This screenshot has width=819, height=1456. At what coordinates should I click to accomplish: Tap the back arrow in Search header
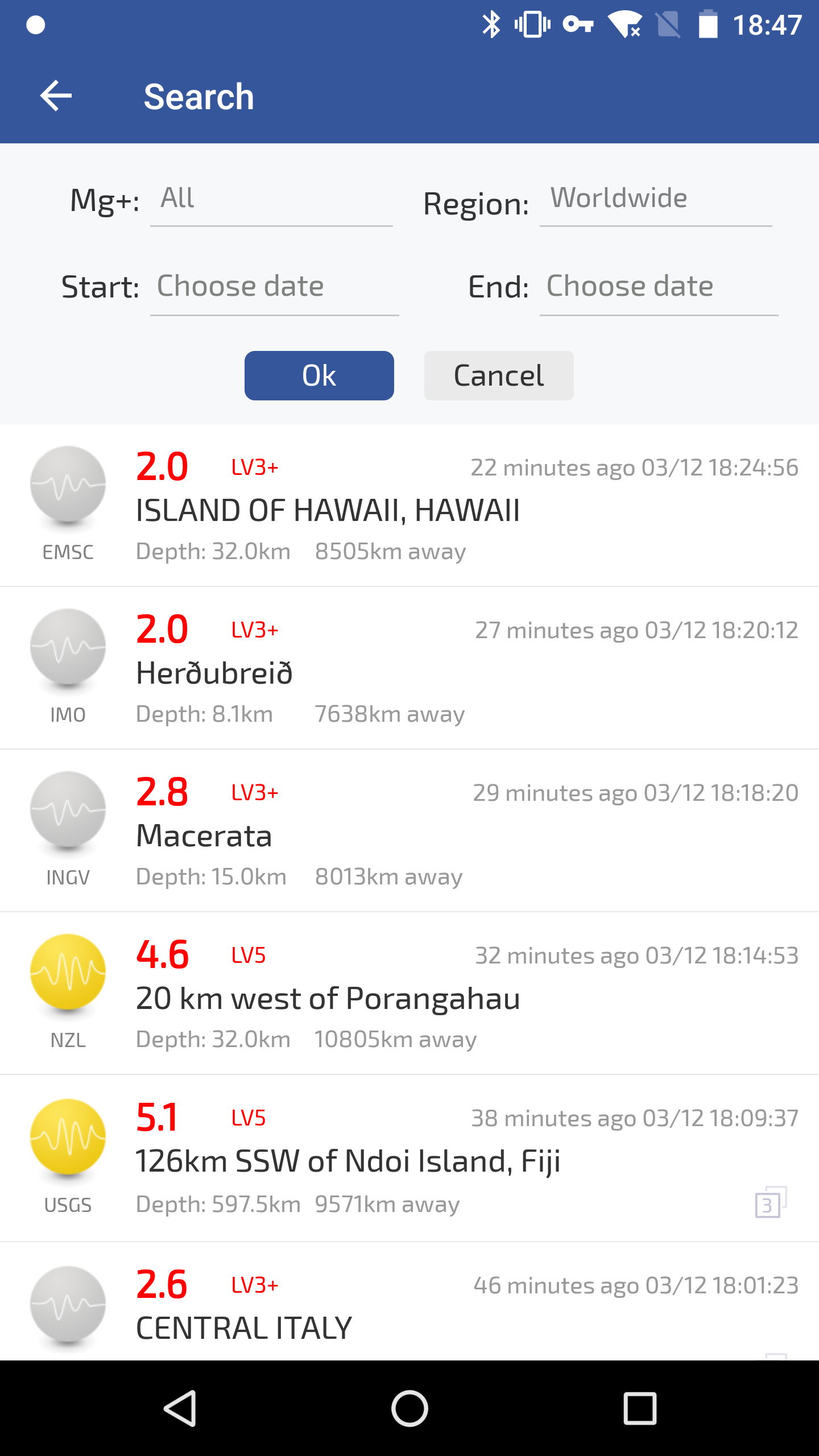pyautogui.click(x=56, y=96)
